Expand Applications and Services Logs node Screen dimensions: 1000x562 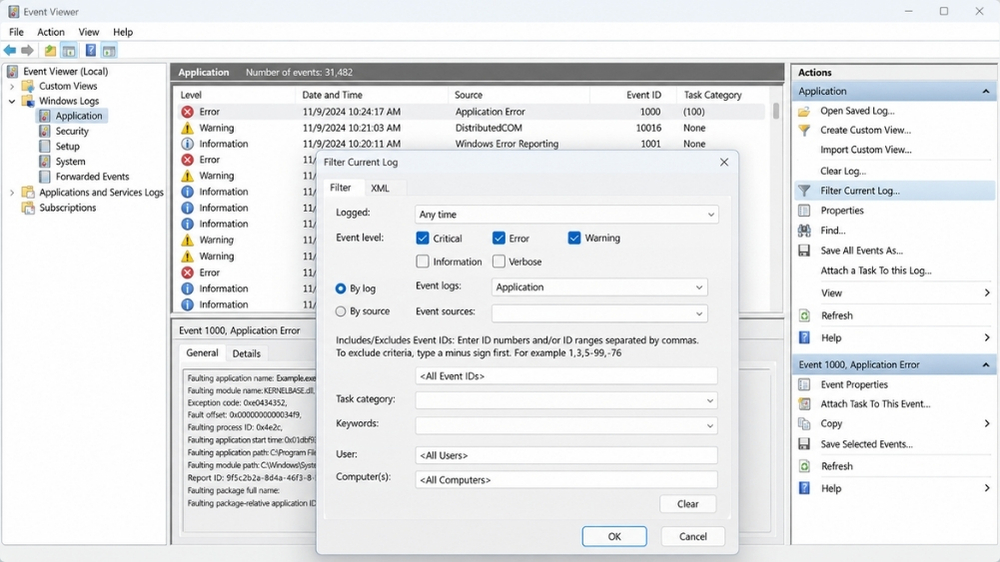tap(11, 193)
